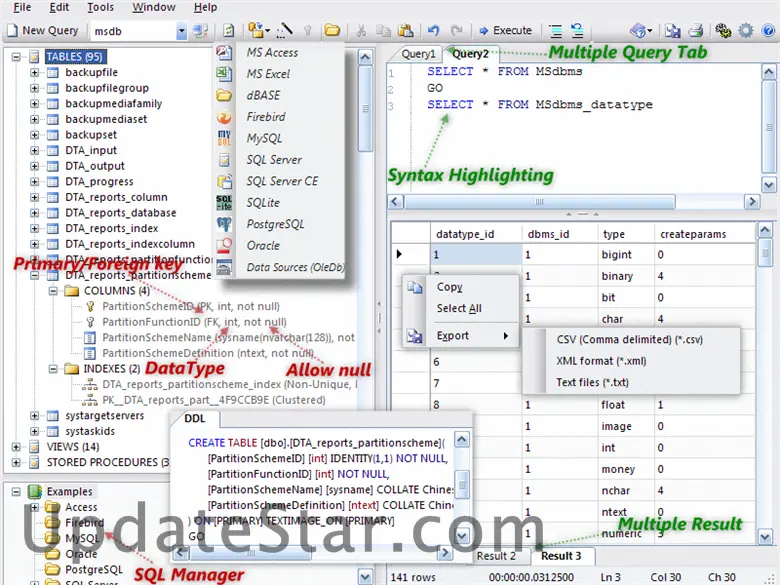This screenshot has height=585, width=780.
Task: Click the DDL panel scroll up arrow
Action: tap(462, 440)
